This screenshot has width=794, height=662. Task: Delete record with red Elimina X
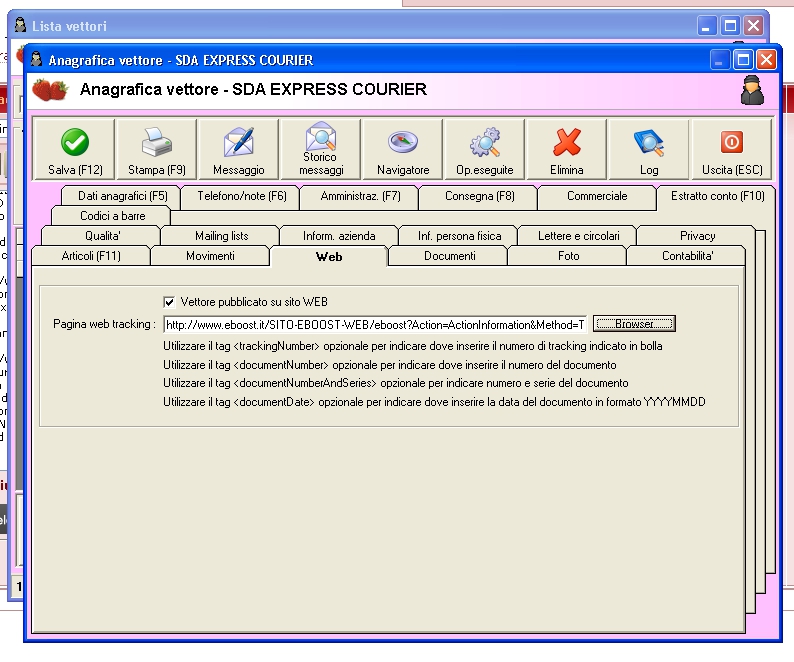567,149
